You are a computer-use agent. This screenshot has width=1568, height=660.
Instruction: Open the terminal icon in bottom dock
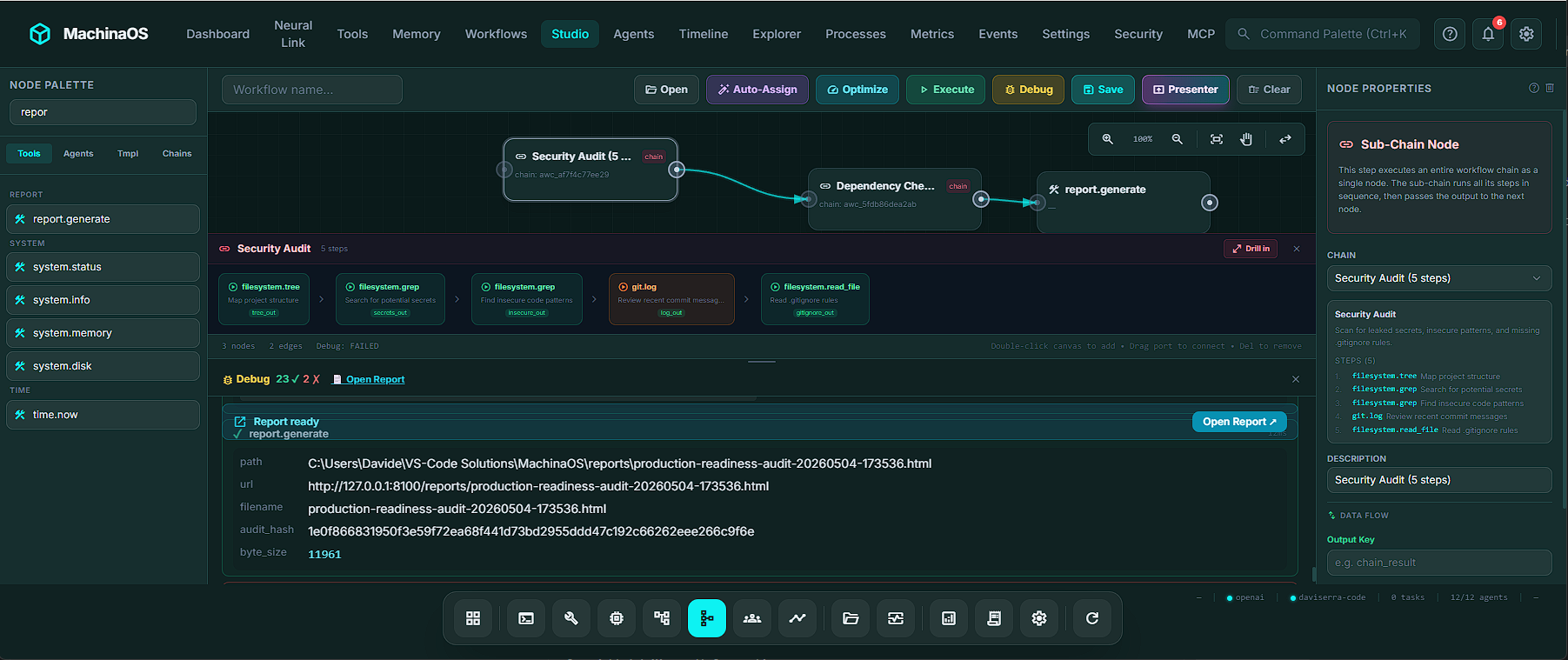coord(526,618)
